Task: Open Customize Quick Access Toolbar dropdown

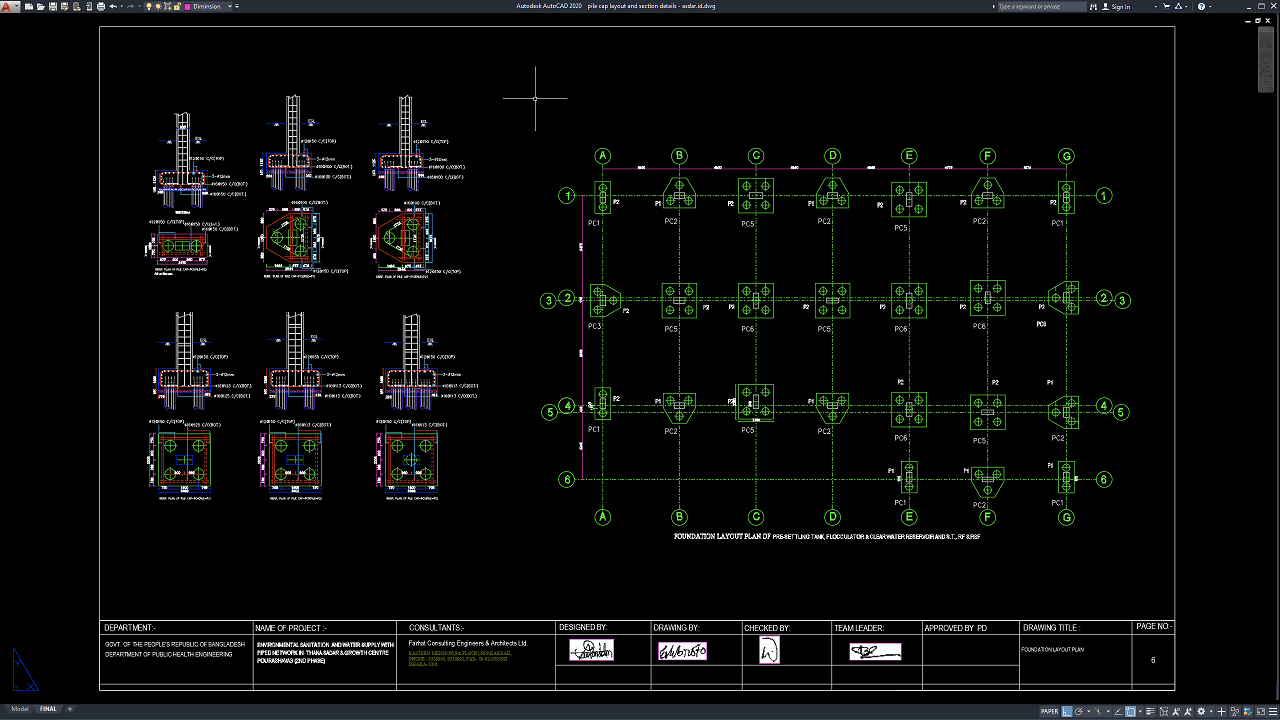Action: pyautogui.click(x=237, y=6)
